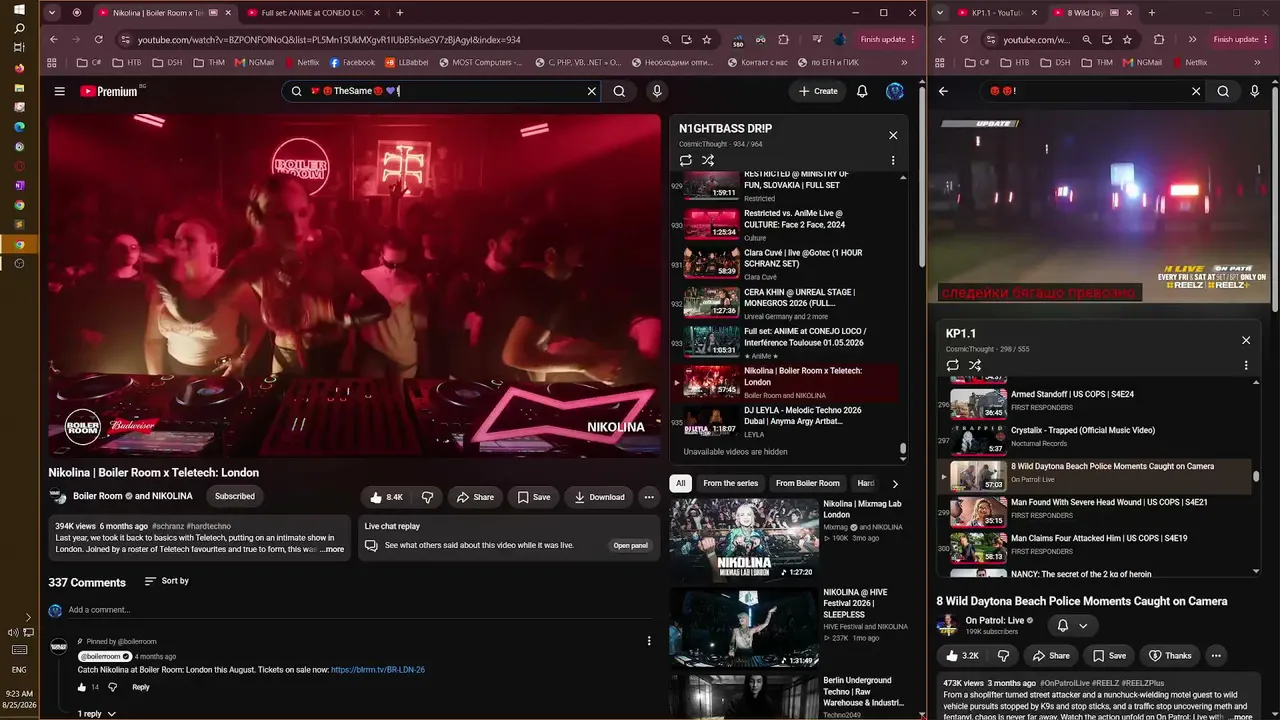Viewport: 1280px width, 720px height.
Task: Open N1GHTBASS DR!P playlist options menu
Action: click(893, 160)
